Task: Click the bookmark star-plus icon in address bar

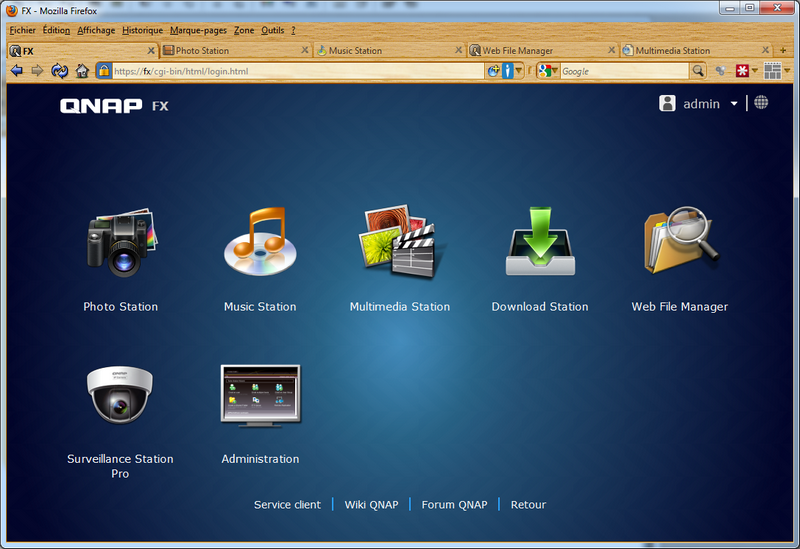Action: [493, 71]
